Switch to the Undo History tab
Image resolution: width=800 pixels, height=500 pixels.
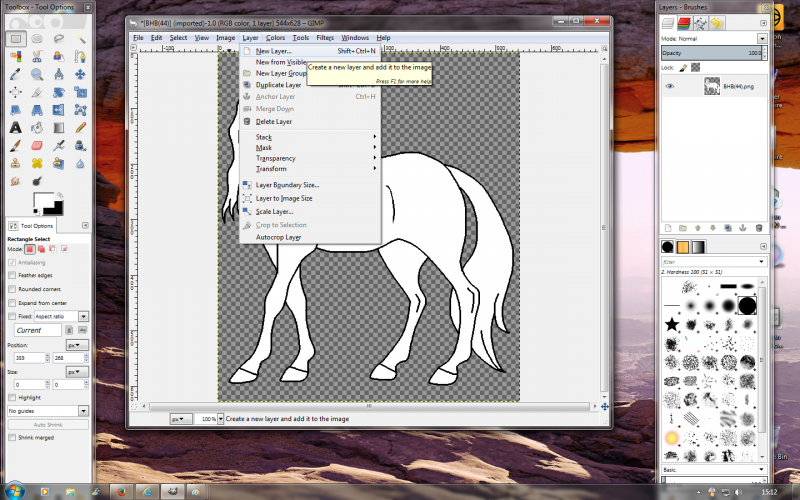(717, 23)
